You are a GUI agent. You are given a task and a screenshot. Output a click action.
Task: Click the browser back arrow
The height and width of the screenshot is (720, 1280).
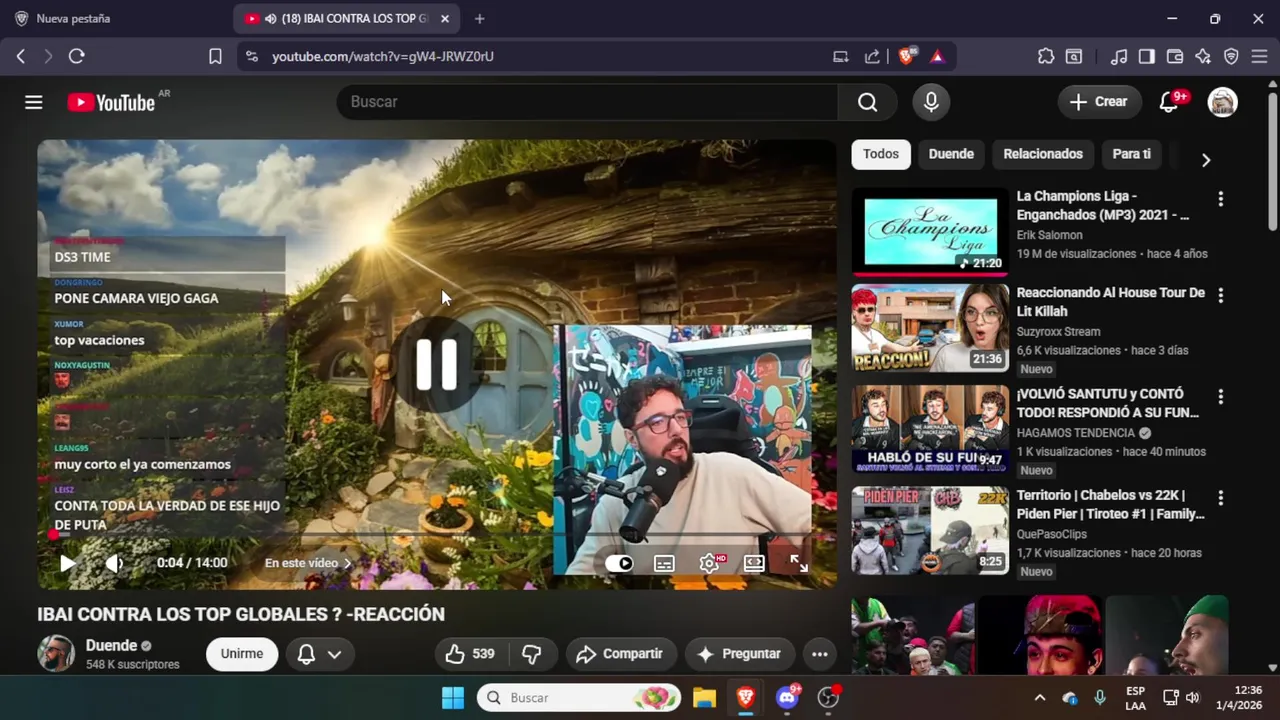pos(20,57)
